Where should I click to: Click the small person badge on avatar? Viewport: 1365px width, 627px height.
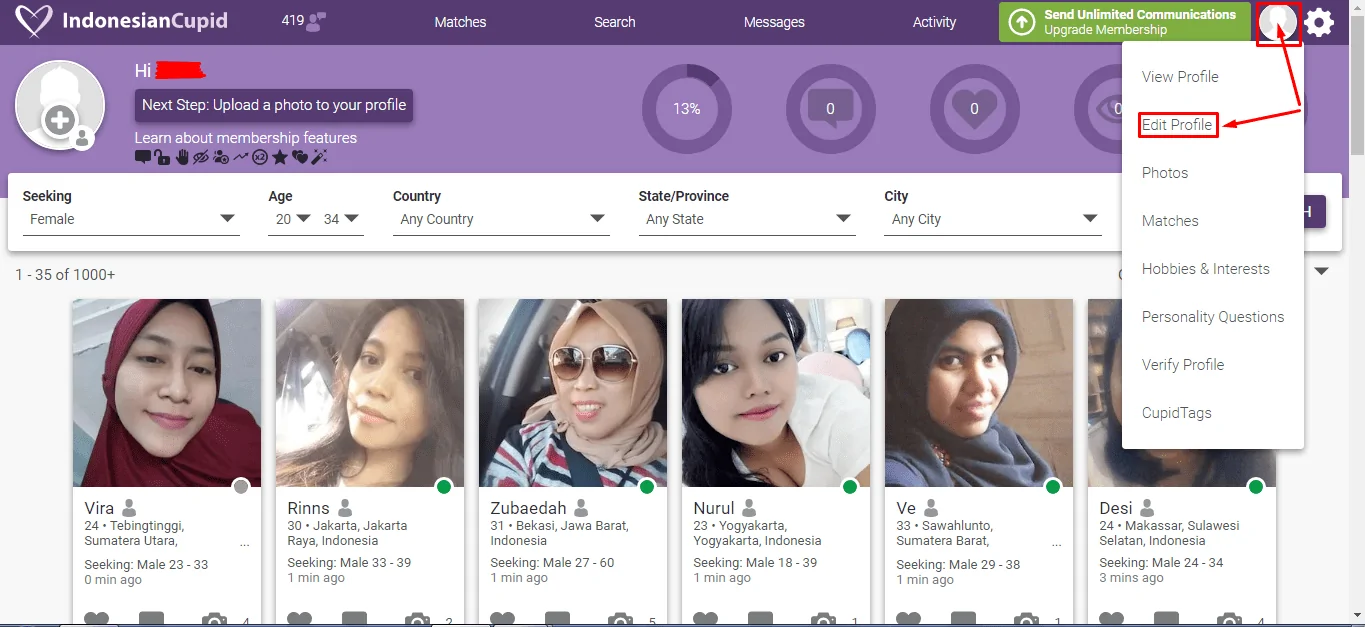(83, 138)
